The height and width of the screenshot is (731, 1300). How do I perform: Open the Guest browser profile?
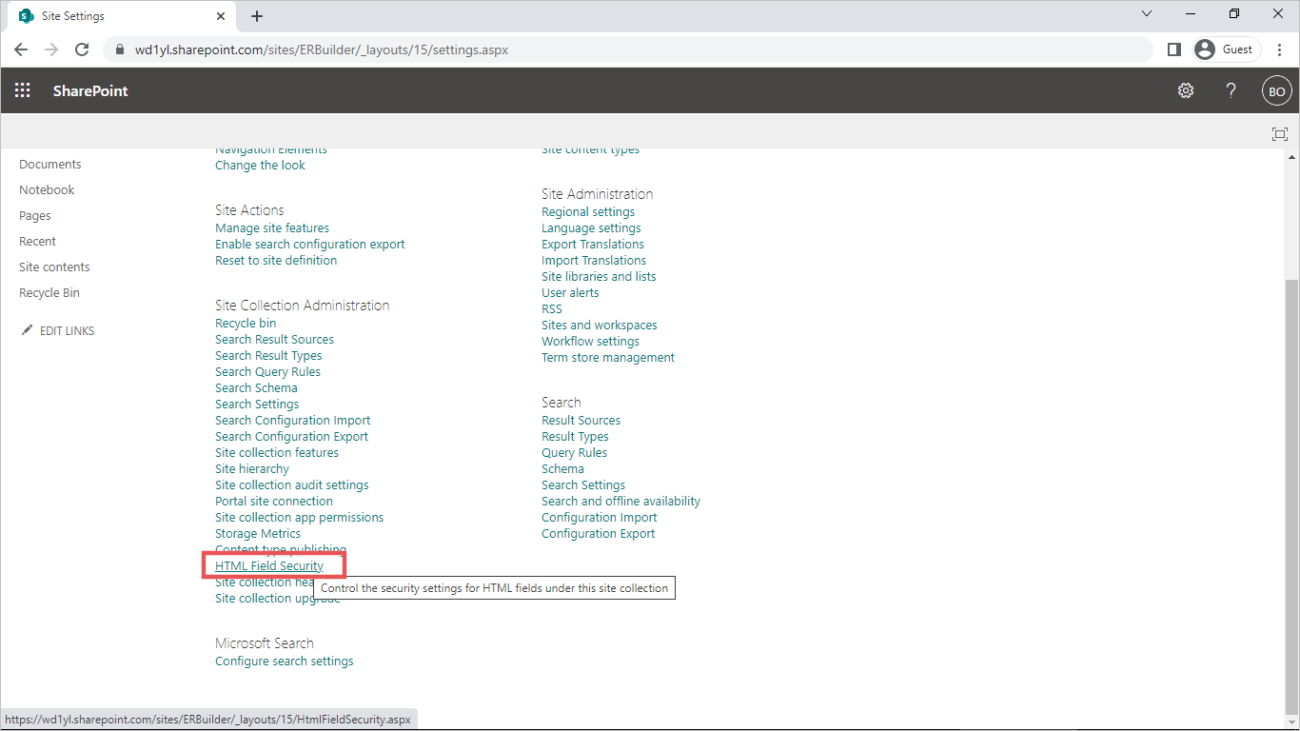point(1225,48)
